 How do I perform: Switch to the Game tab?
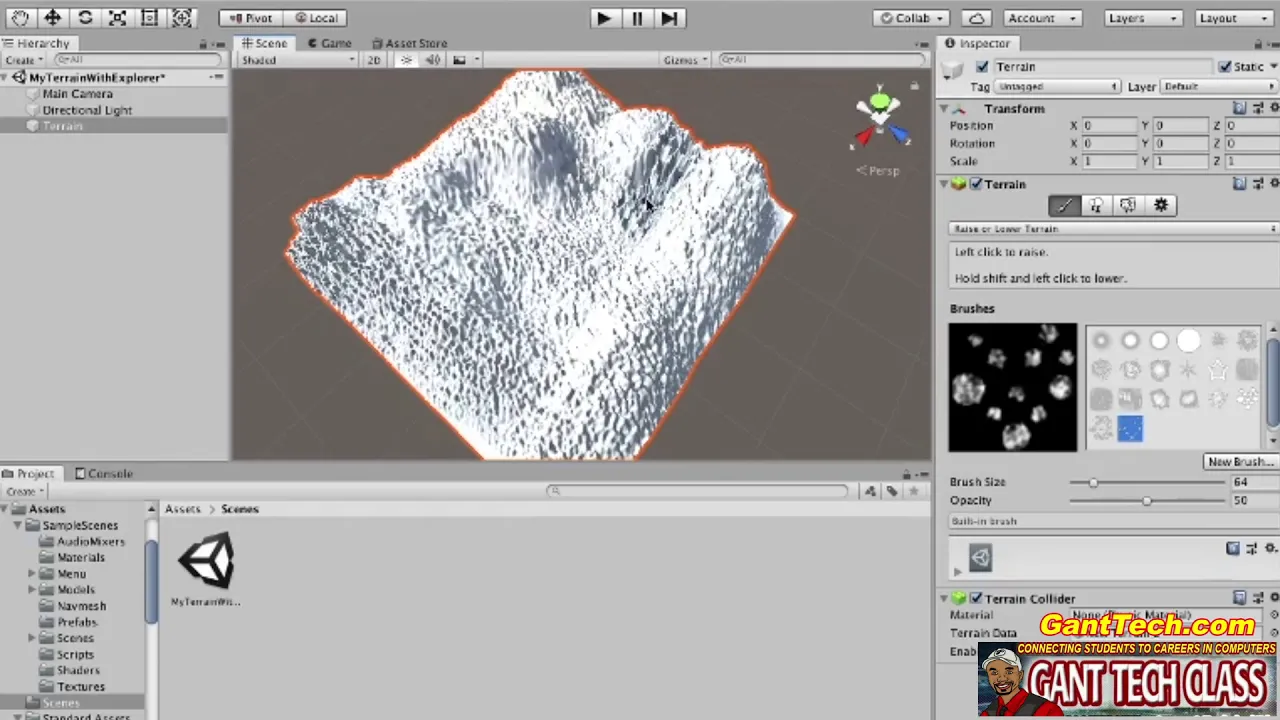pos(330,43)
